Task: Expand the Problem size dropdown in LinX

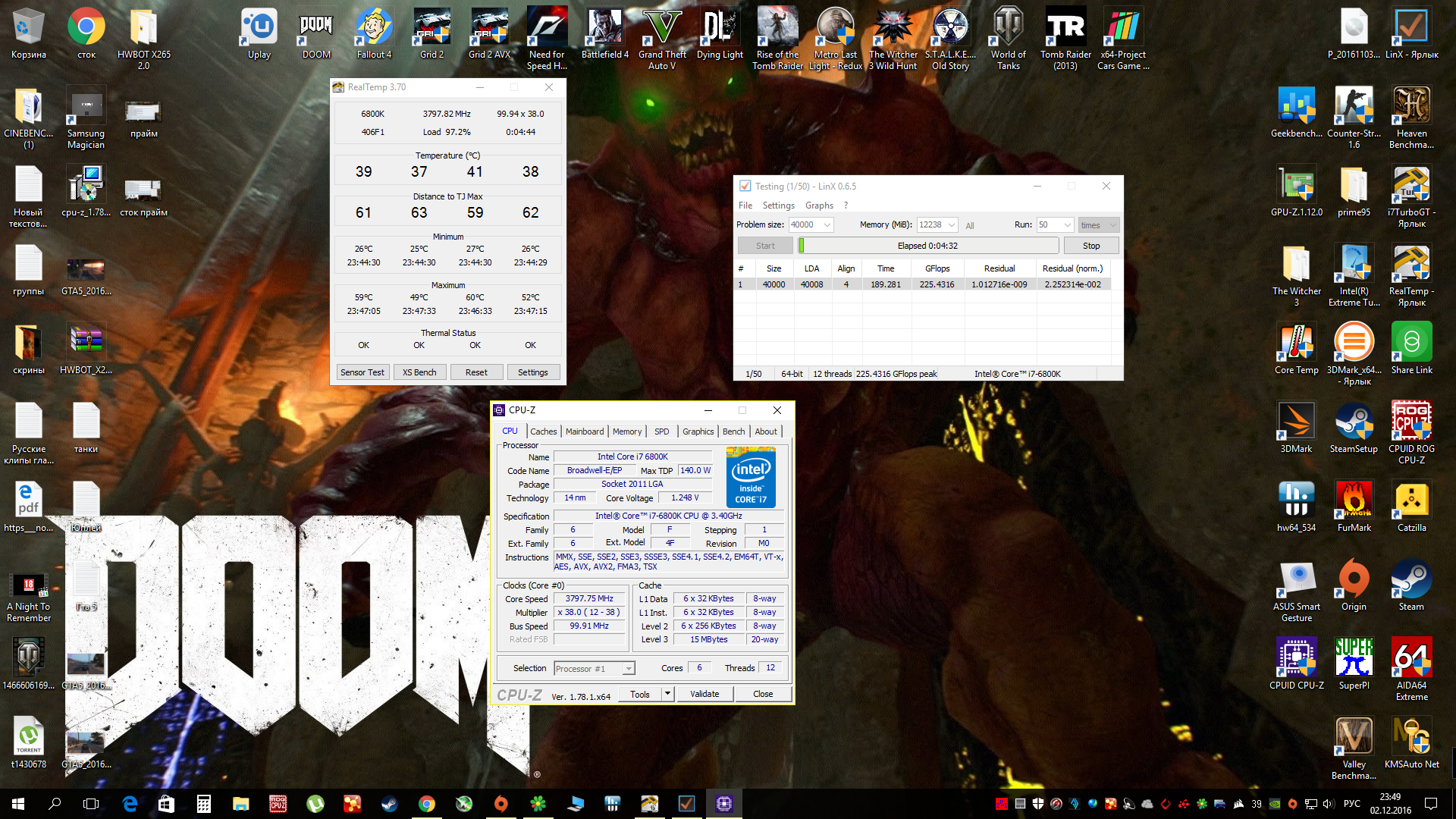Action: click(x=827, y=225)
